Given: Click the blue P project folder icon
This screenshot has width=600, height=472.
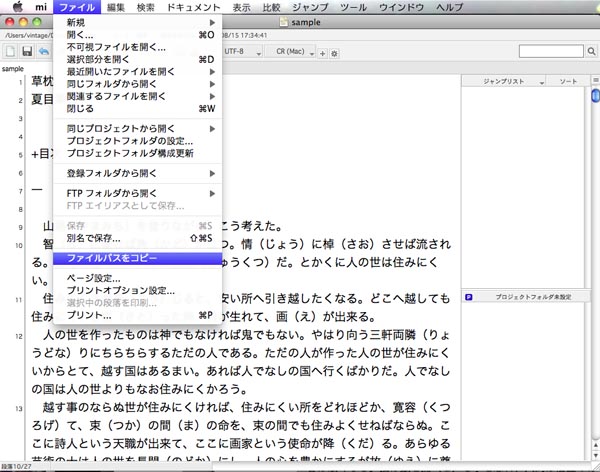Looking at the screenshot, I should (468, 297).
